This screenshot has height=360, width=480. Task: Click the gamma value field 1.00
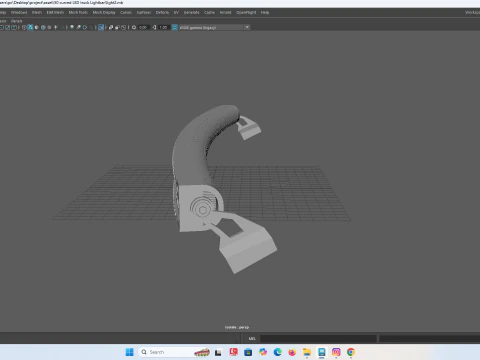tap(163, 27)
